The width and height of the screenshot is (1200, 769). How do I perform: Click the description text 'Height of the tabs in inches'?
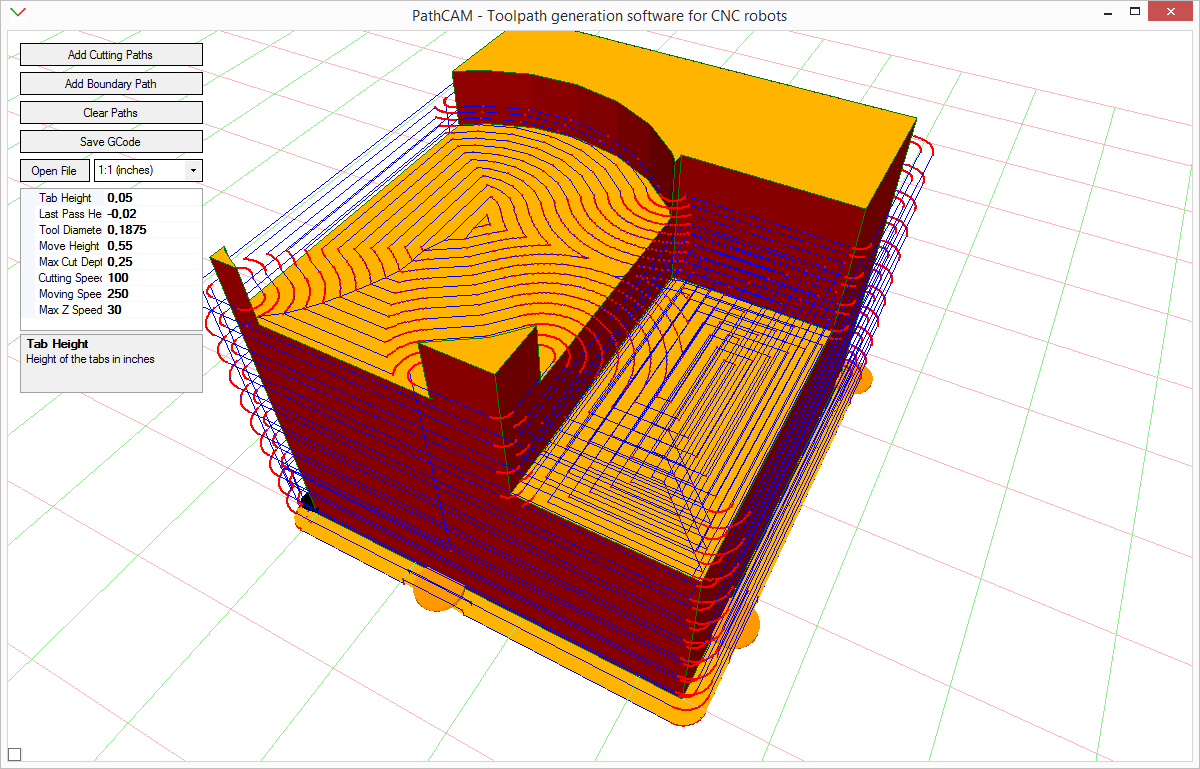[90, 359]
